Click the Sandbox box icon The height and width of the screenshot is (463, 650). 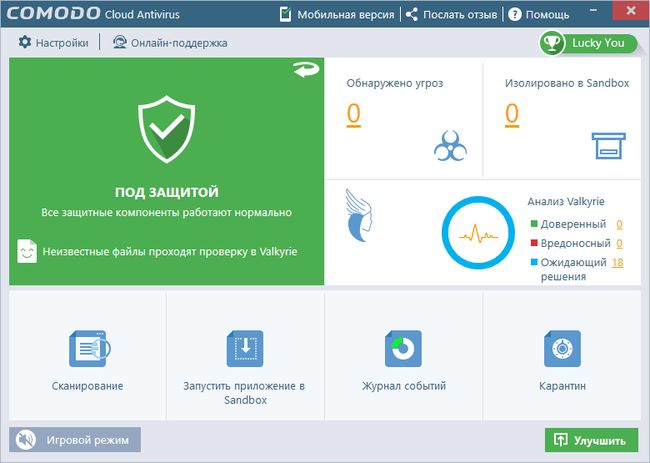click(x=609, y=145)
